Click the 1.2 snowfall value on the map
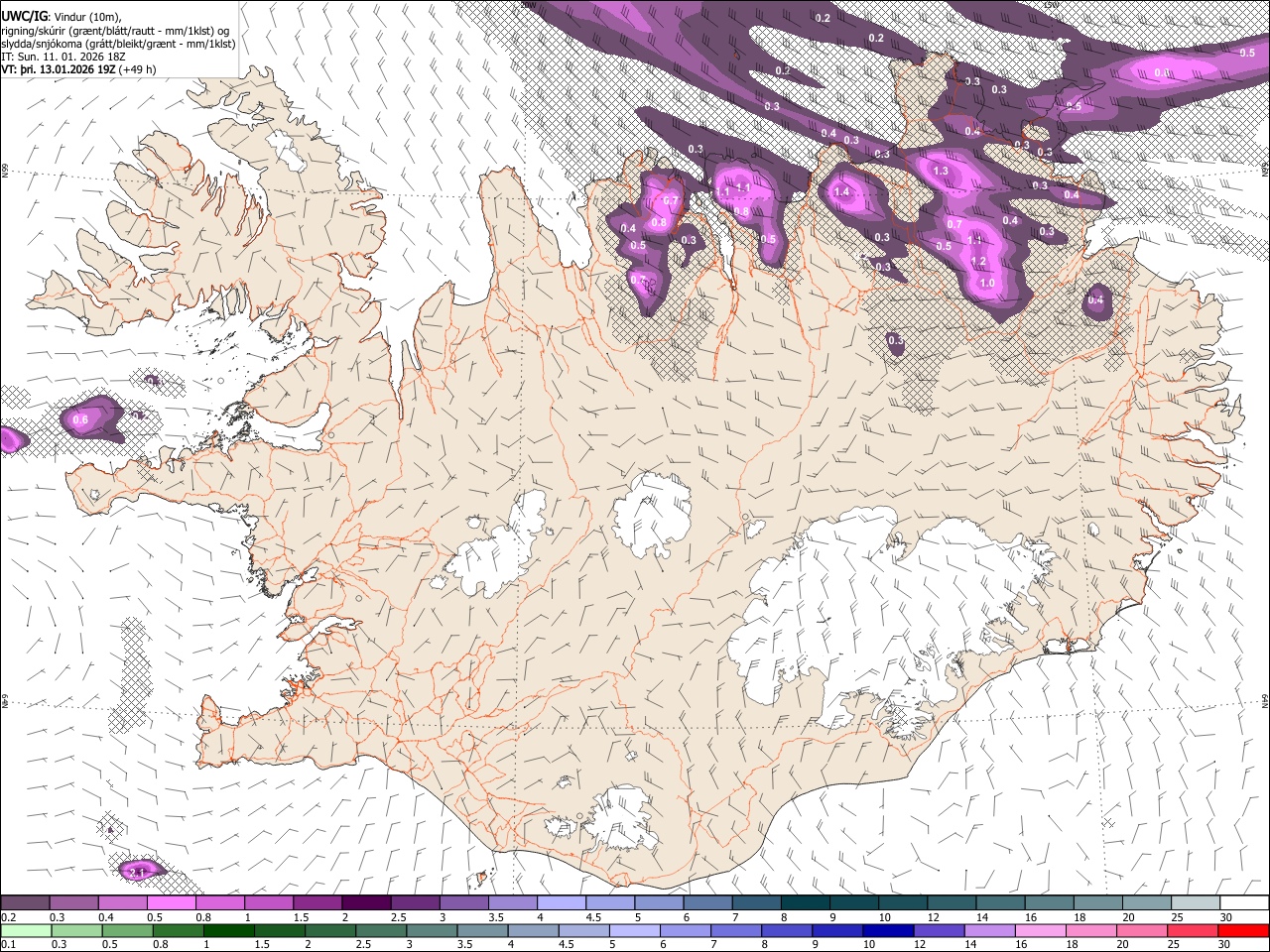The height and width of the screenshot is (952, 1270). [978, 261]
